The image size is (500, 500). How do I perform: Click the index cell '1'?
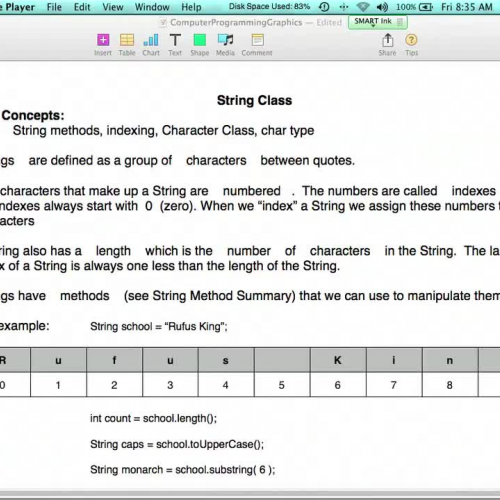click(58, 385)
